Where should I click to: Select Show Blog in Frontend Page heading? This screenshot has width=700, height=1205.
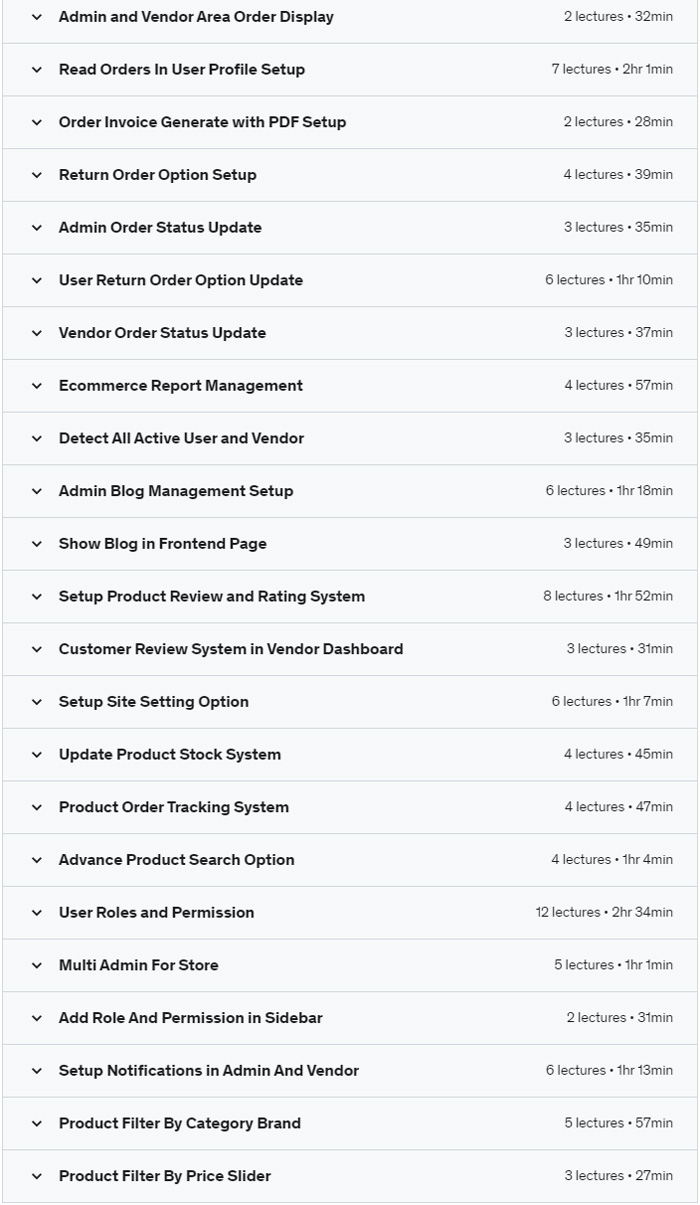click(162, 544)
